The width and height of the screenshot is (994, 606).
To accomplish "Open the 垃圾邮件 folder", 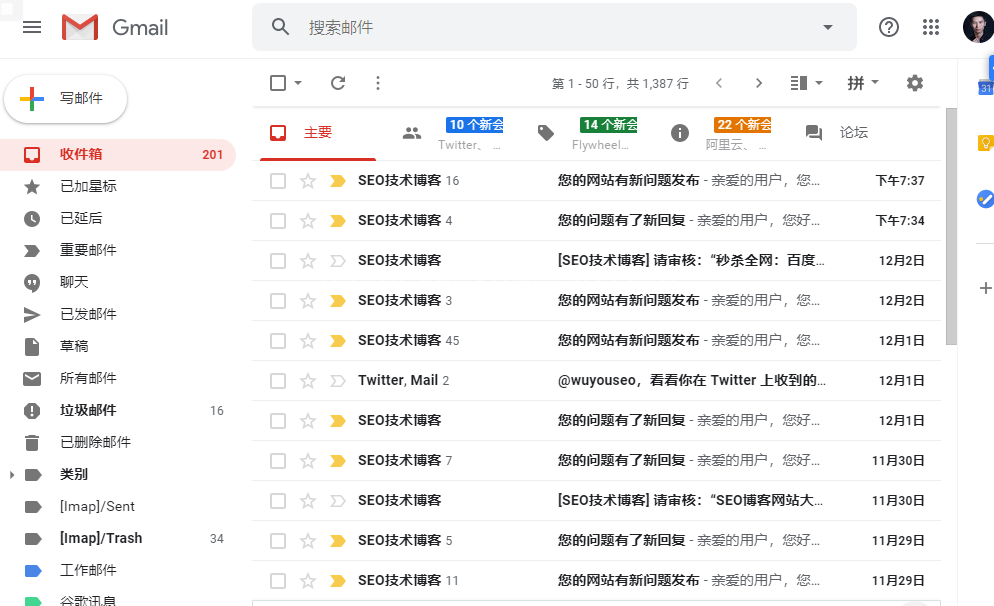I will coord(88,410).
